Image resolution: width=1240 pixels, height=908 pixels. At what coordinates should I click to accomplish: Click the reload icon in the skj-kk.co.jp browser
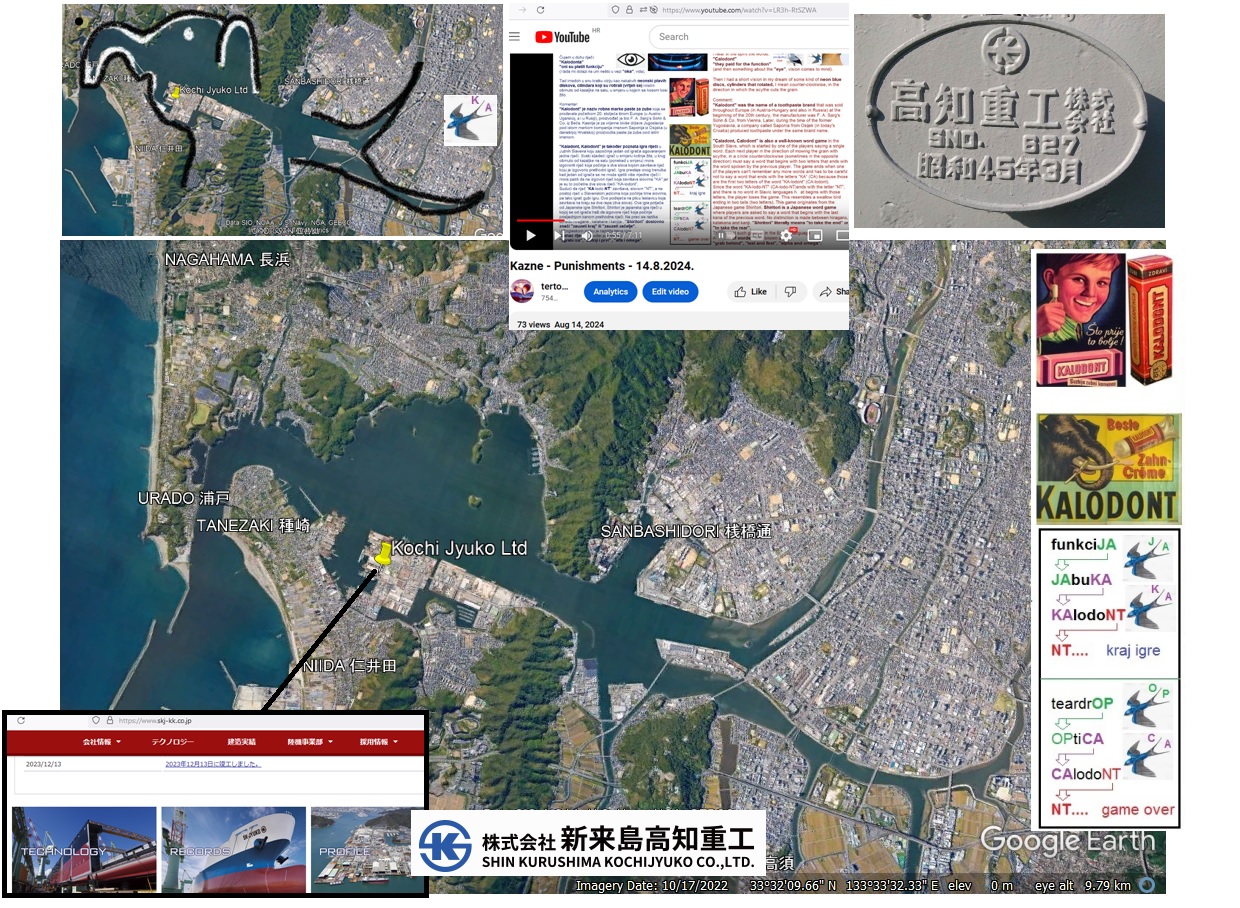coord(21,720)
